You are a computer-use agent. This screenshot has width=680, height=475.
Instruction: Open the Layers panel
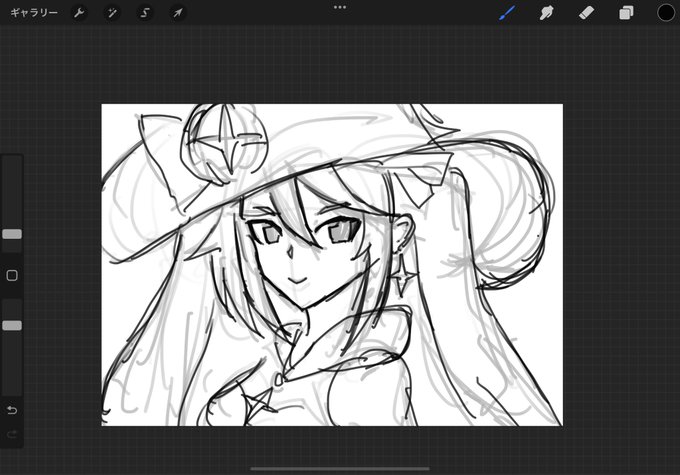626,13
